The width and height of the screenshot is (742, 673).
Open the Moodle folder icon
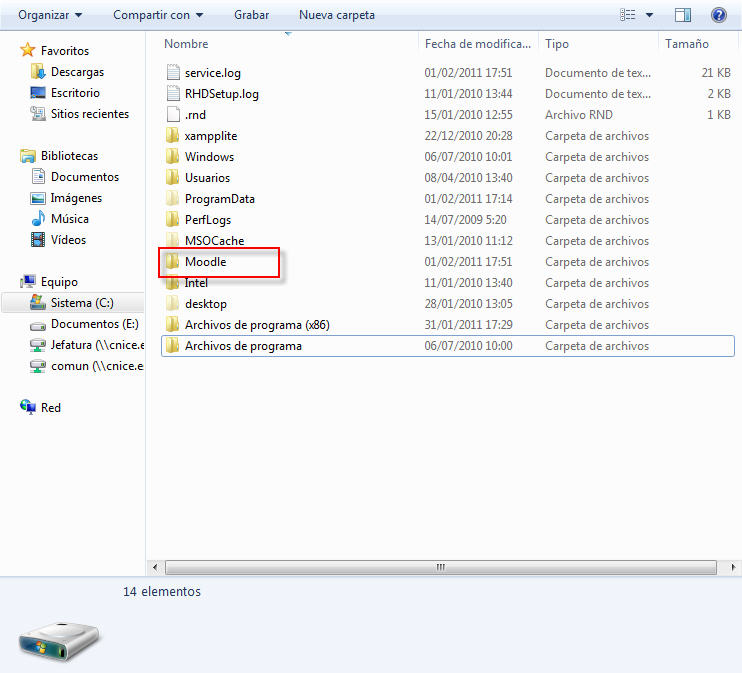[172, 262]
